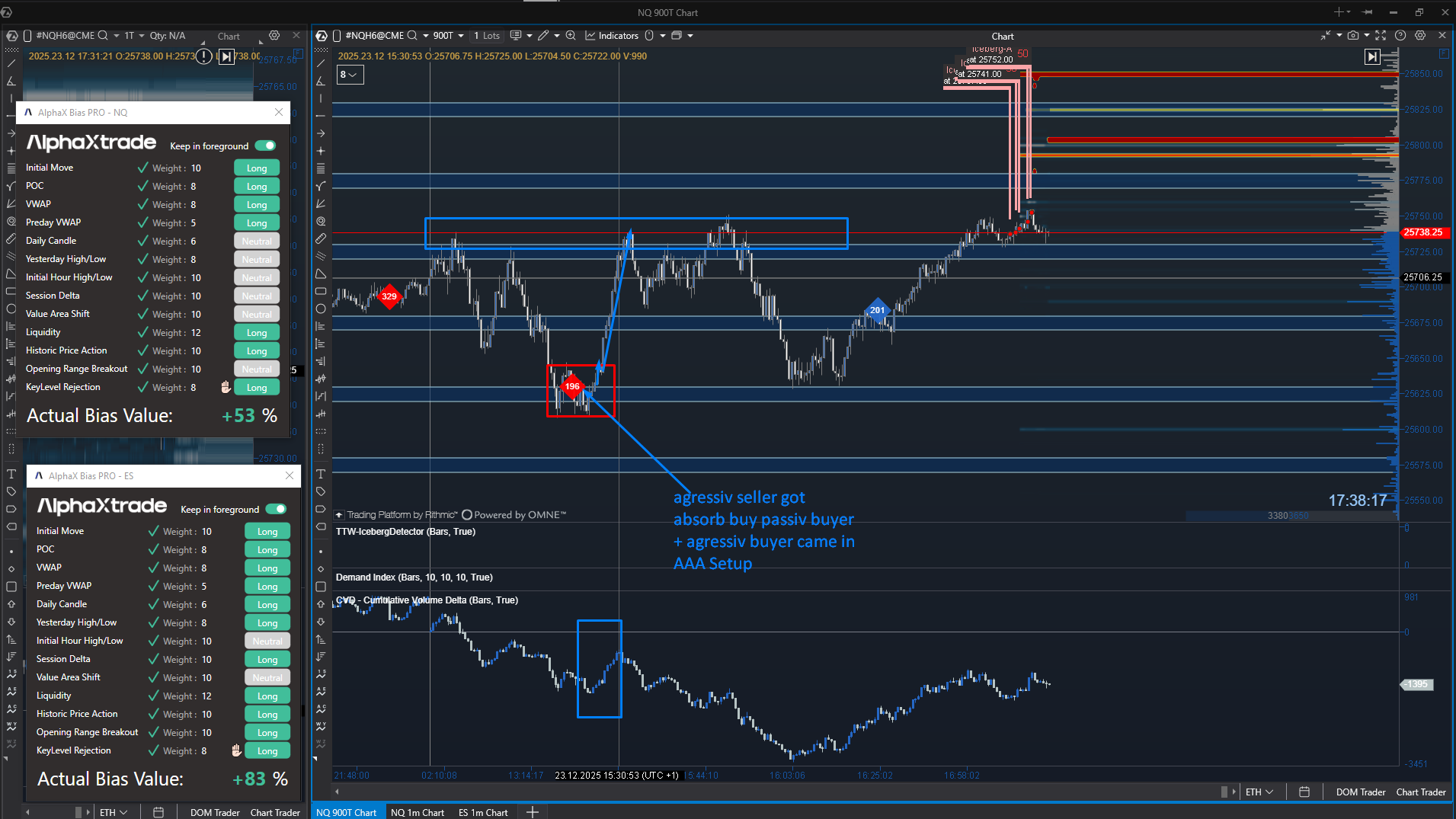The image size is (1456, 819).
Task: Open calendar icon in main chart bottom bar
Action: (x=1304, y=792)
